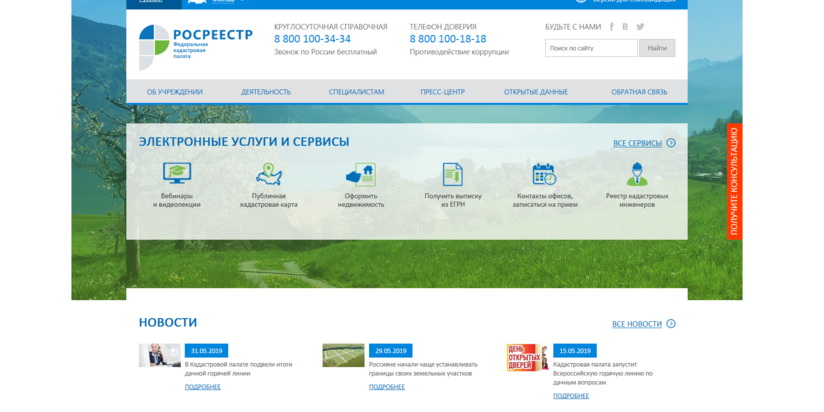Open the 29.05.2019 land plots thumbnail
Screen dimensions: 824x412
343,355
